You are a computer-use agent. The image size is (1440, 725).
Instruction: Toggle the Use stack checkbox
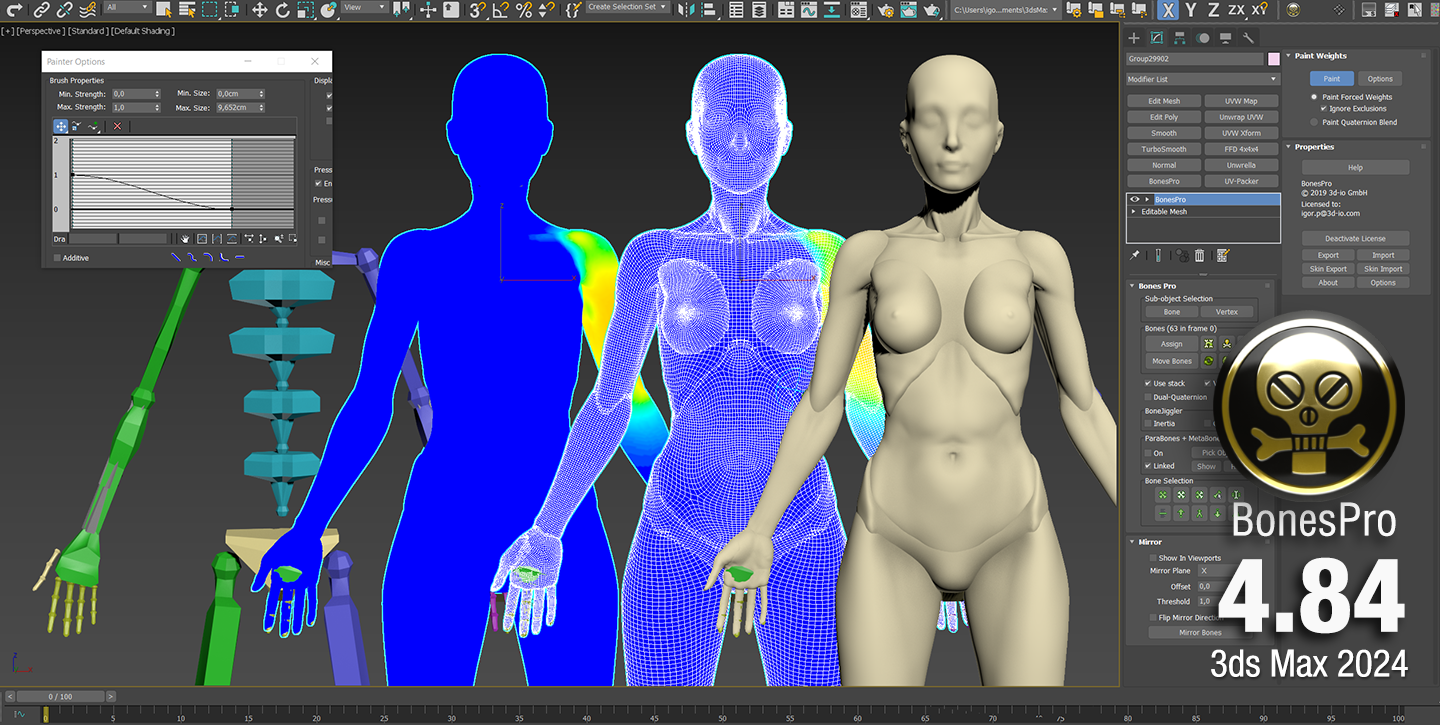pyautogui.click(x=1148, y=383)
